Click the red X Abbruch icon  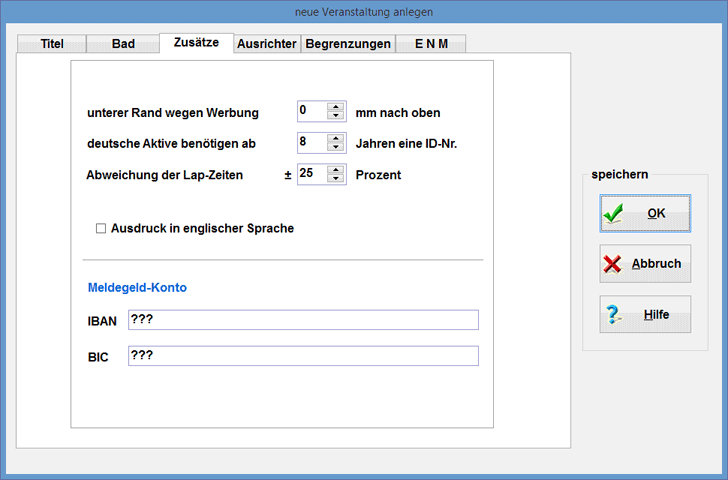click(614, 264)
